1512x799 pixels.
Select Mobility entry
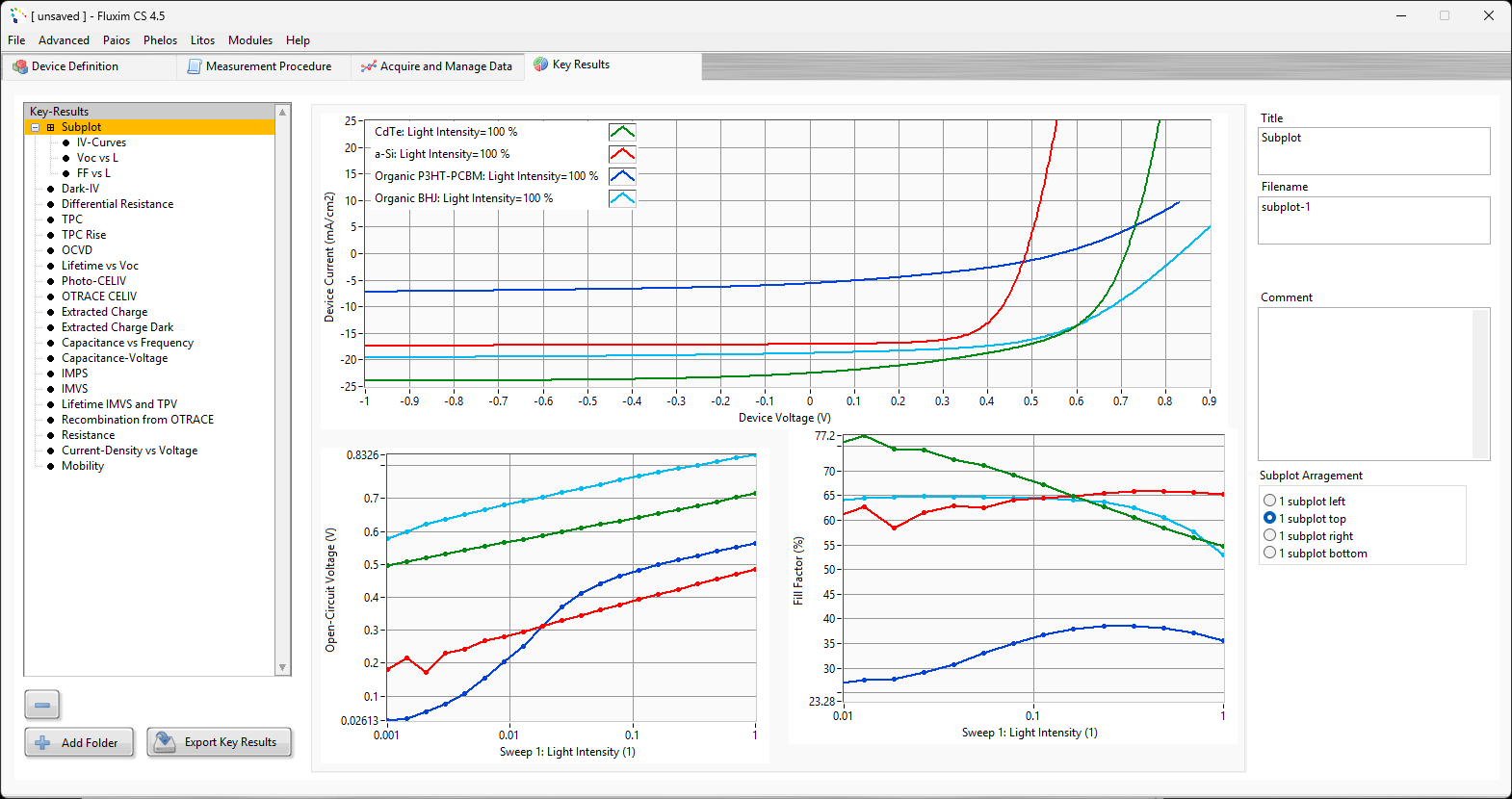coord(83,466)
